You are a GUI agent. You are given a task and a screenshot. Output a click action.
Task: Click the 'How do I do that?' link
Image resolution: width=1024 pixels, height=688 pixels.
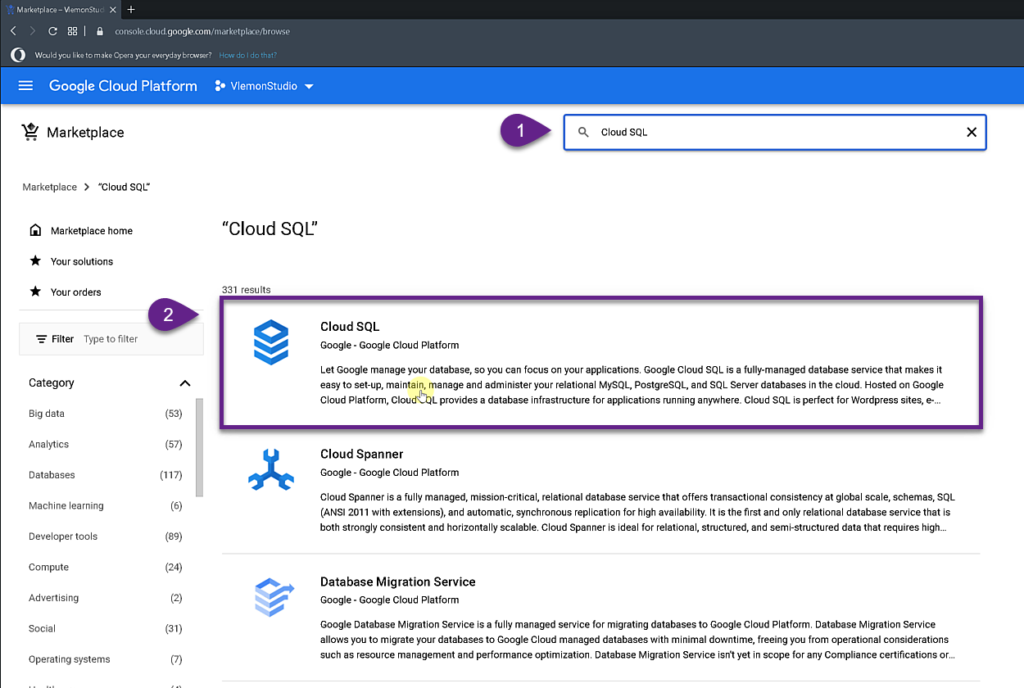point(247,55)
